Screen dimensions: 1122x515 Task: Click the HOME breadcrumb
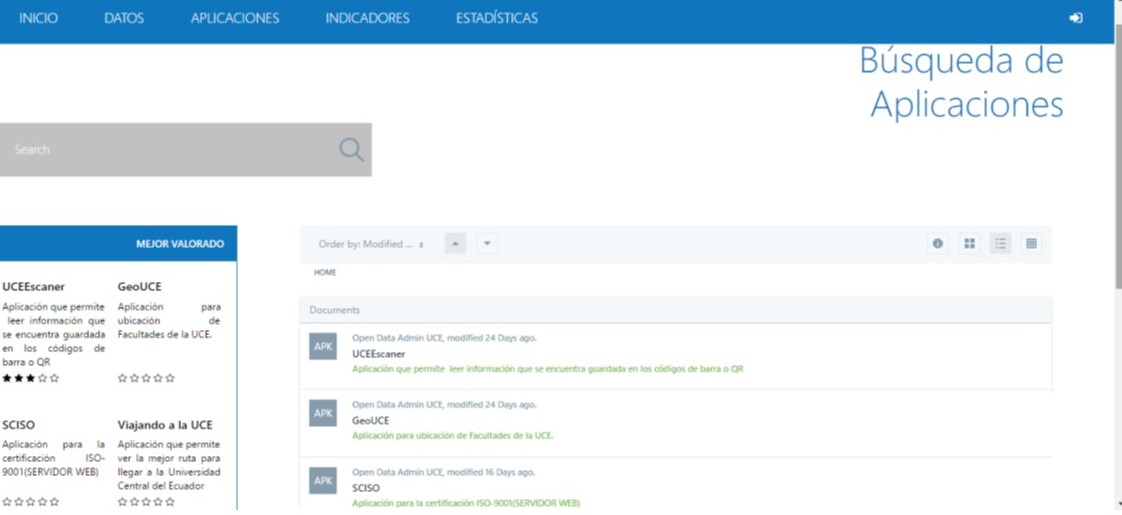click(x=325, y=272)
